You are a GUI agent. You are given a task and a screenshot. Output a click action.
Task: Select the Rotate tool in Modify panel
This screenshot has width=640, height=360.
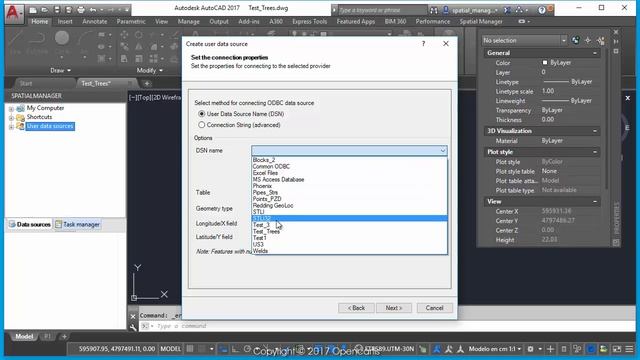tap(139, 35)
